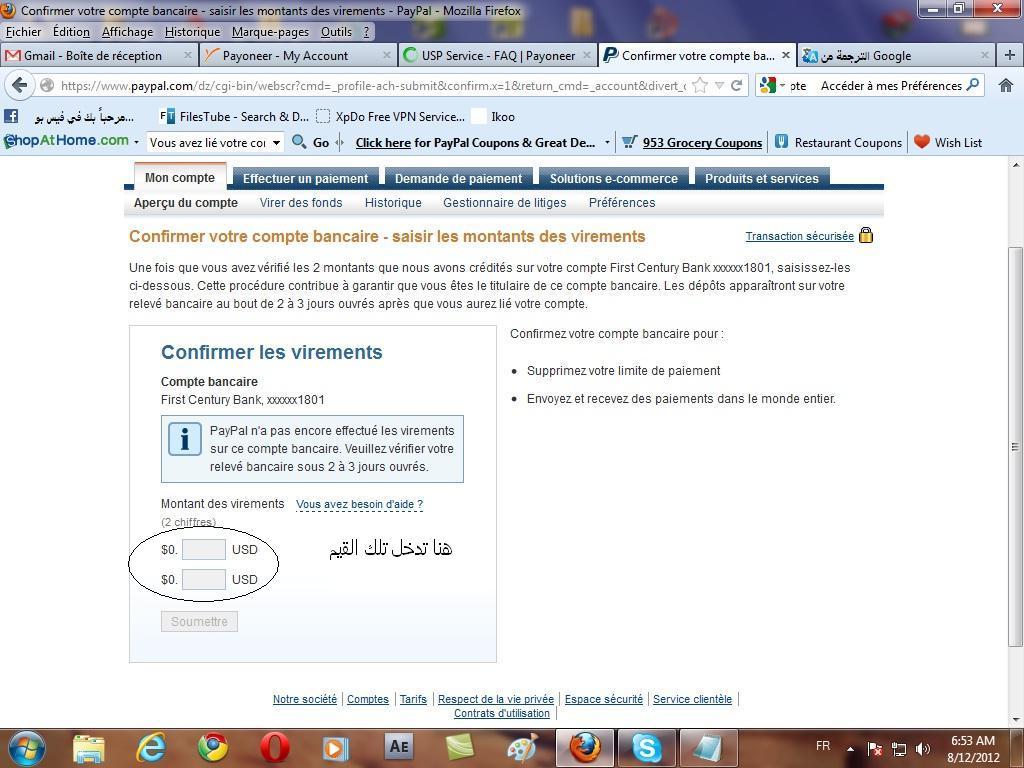Switch to USP Service FAQ tab
Screen dimensions: 1024x768
point(498,56)
